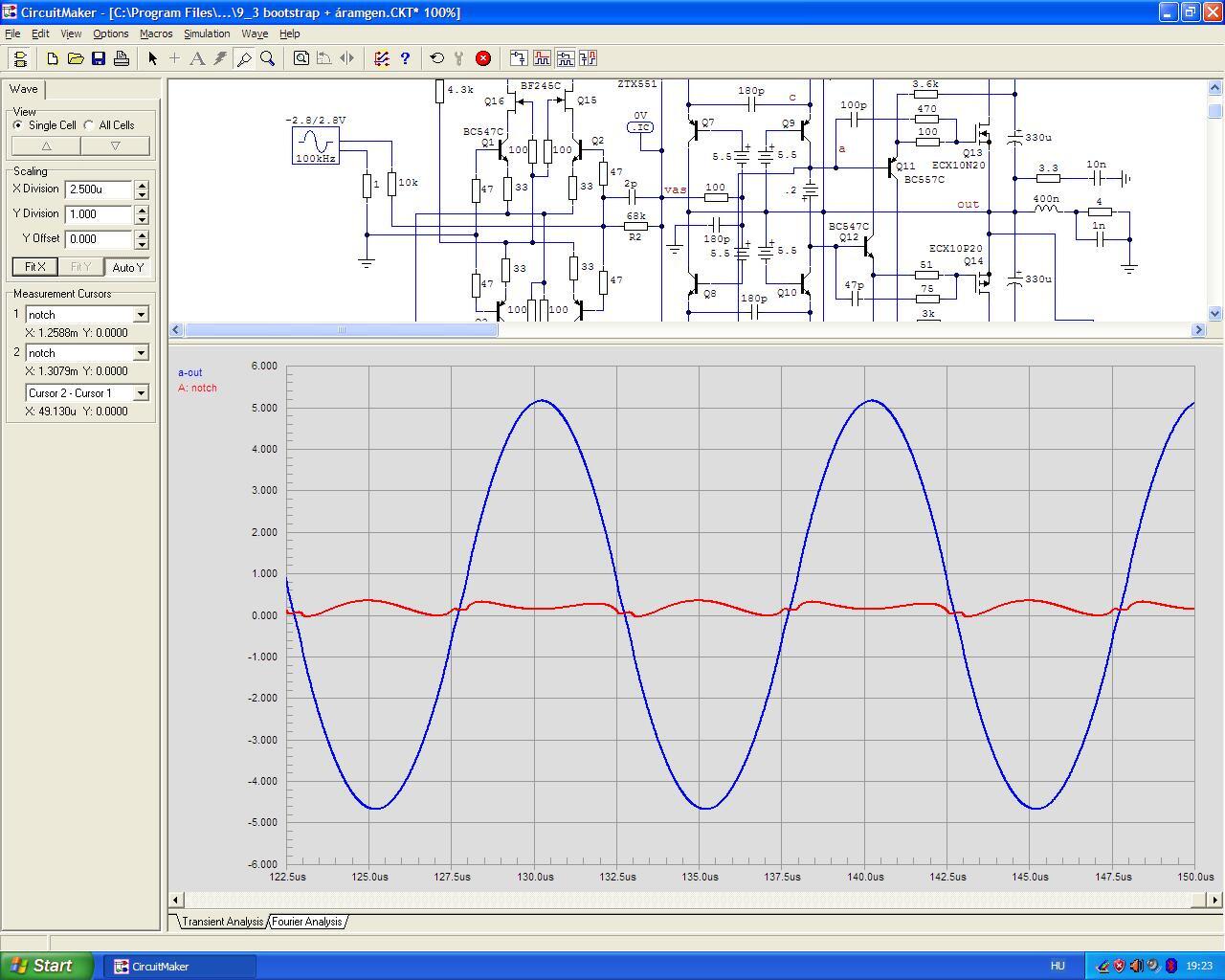
Task: Open the Simulation menu
Action: (207, 33)
